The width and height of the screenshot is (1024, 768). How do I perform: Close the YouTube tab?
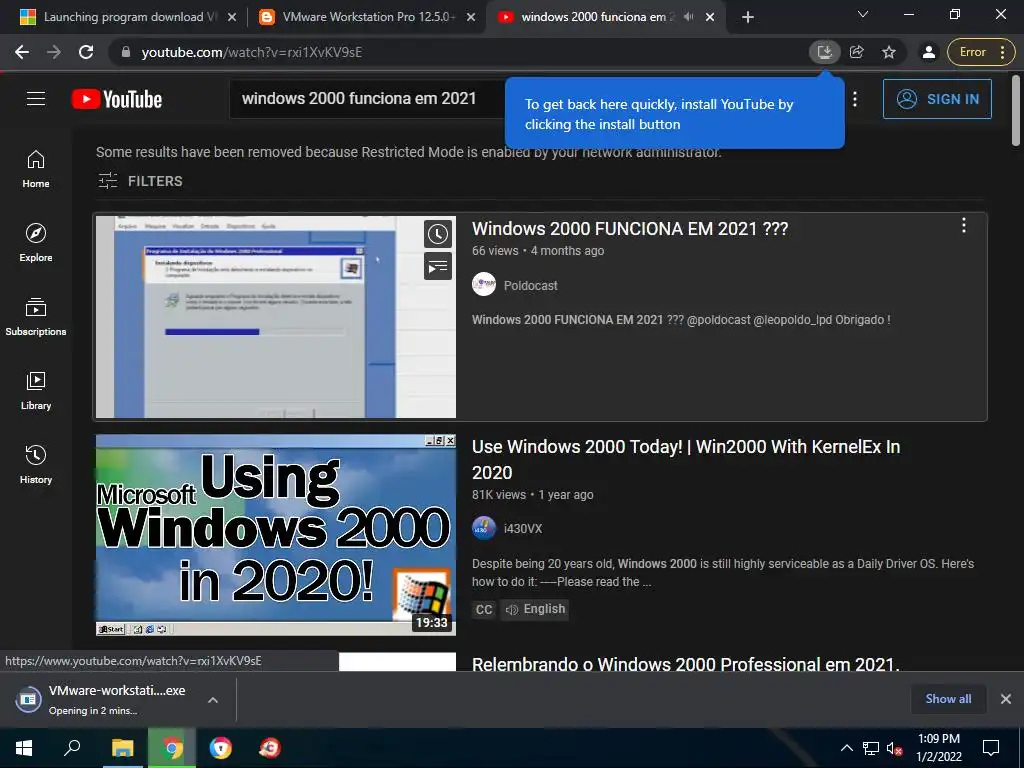click(710, 17)
